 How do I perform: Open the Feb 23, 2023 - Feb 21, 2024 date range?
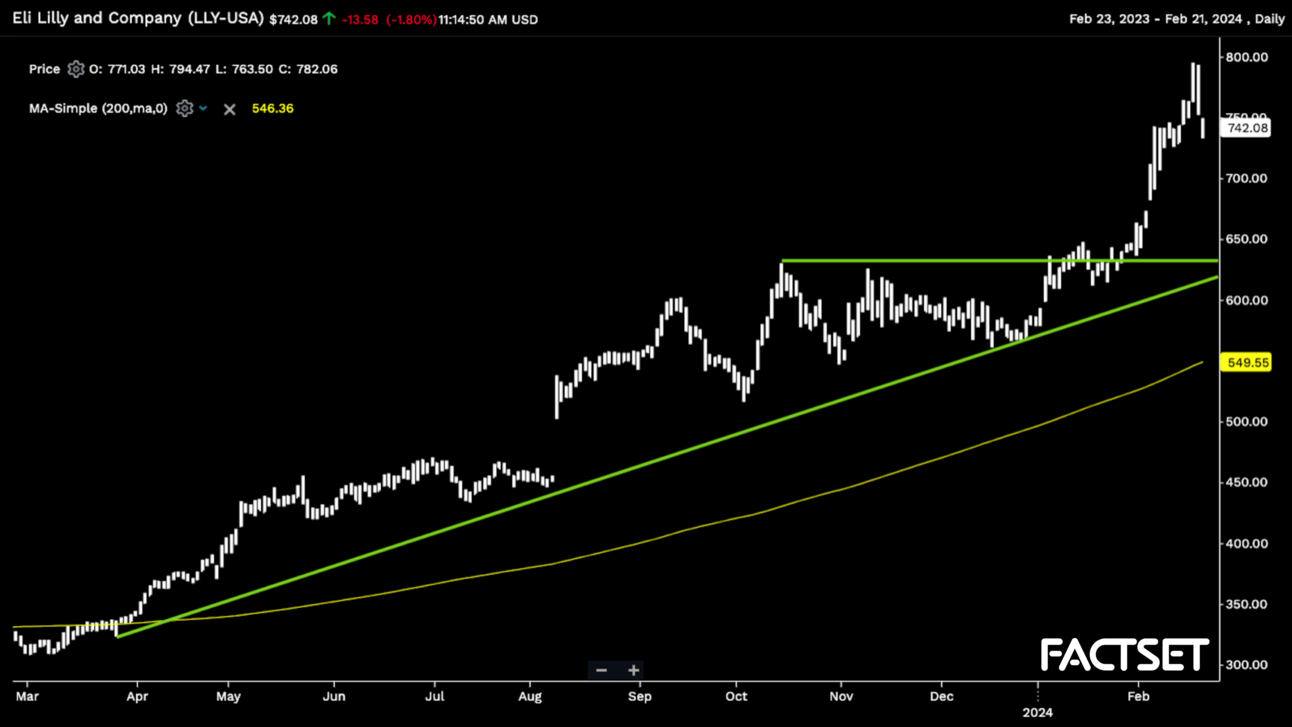(1157, 19)
